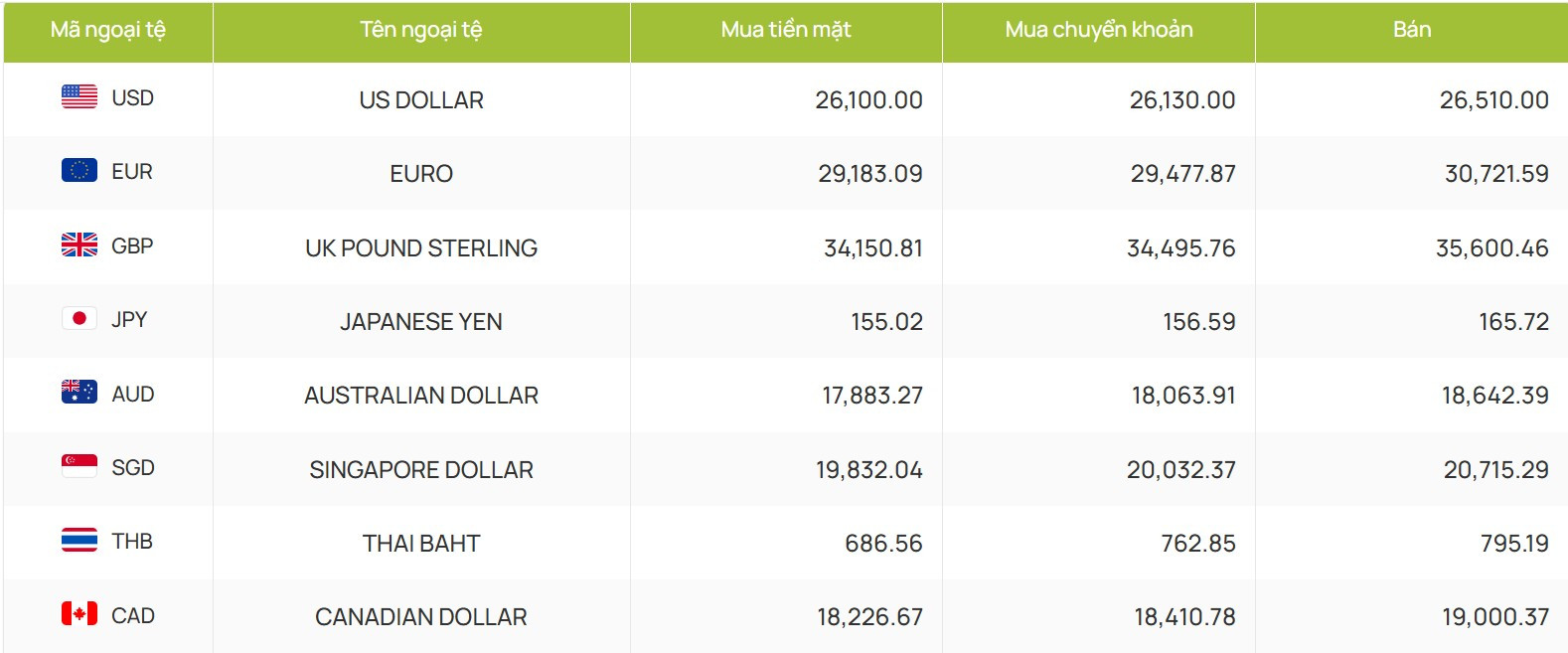Click the Japan flag icon
The width and height of the screenshot is (1568, 653).
coord(79,318)
